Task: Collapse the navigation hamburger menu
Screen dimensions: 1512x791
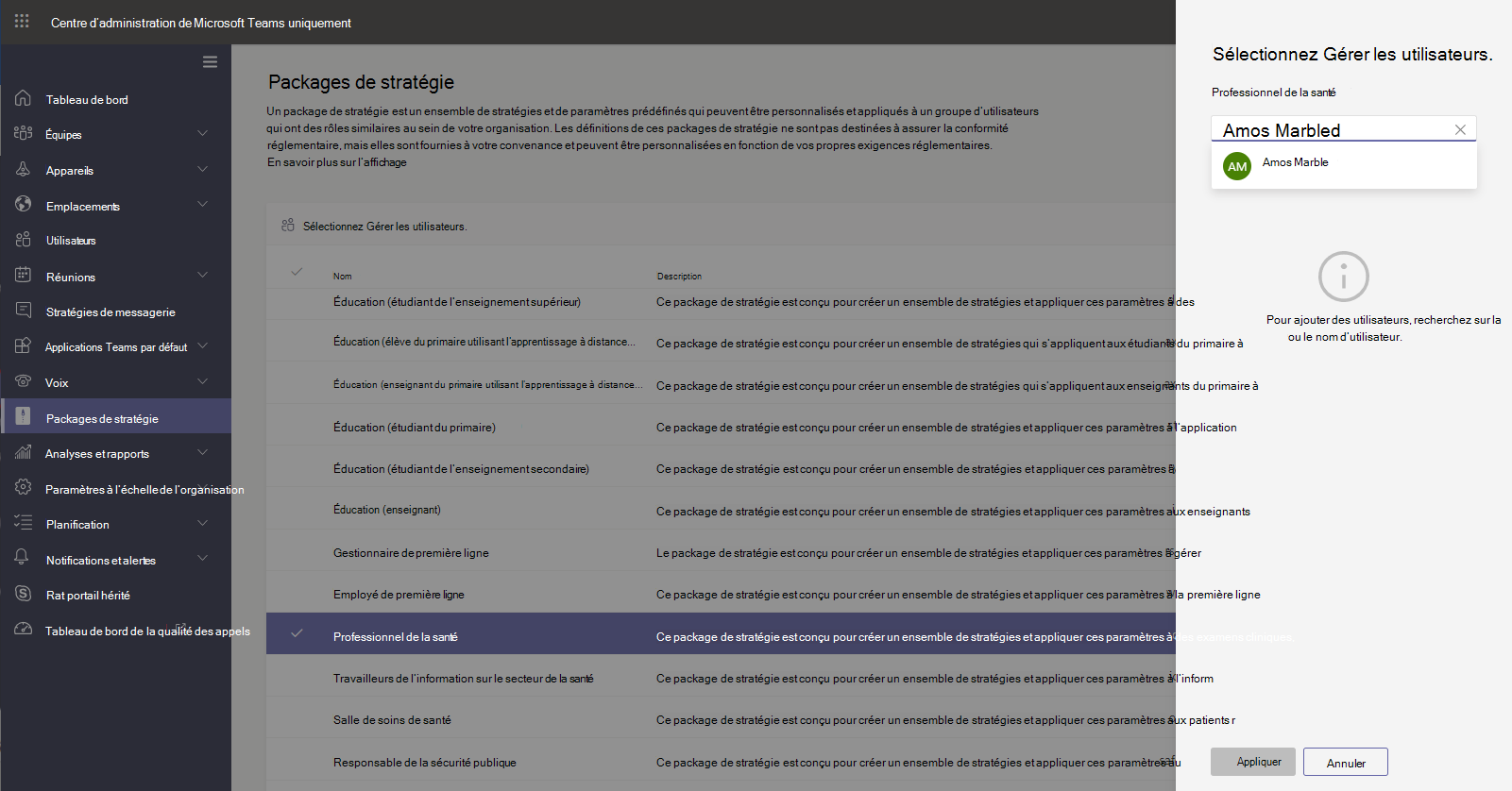Action: point(210,62)
